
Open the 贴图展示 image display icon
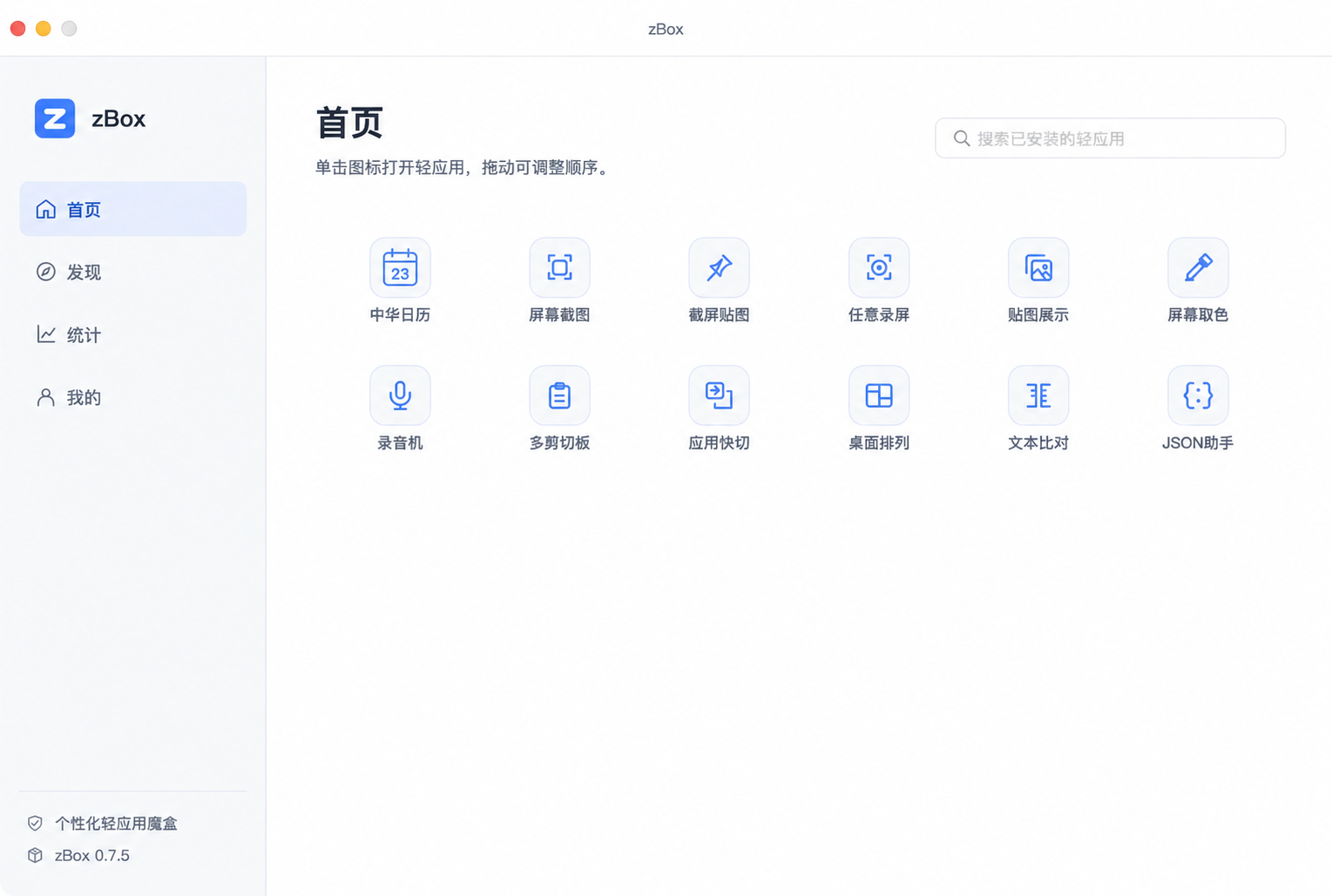pos(1038,267)
